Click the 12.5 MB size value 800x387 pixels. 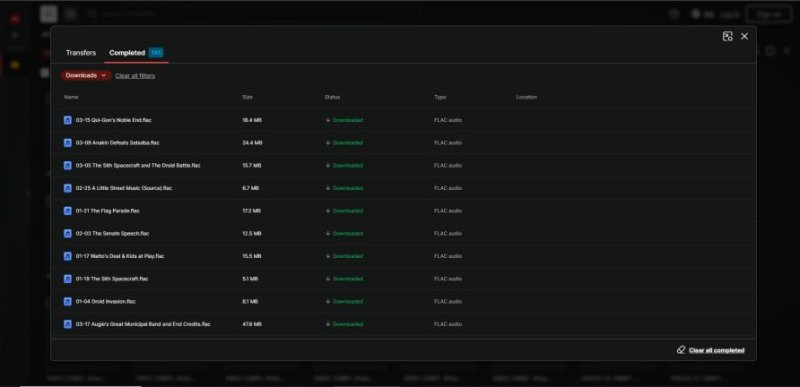pyautogui.click(x=252, y=234)
